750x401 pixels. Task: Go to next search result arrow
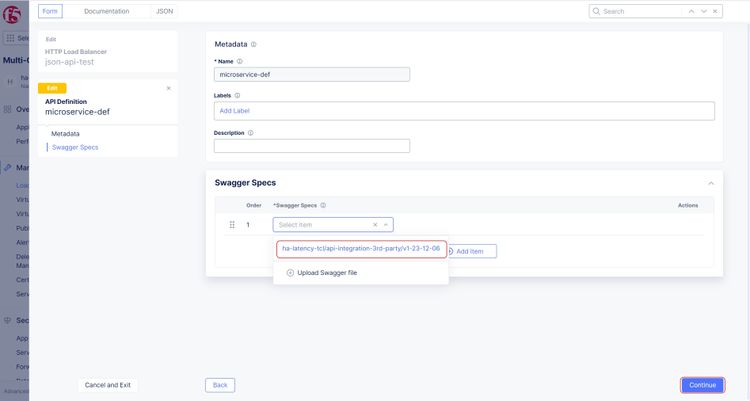coord(704,11)
